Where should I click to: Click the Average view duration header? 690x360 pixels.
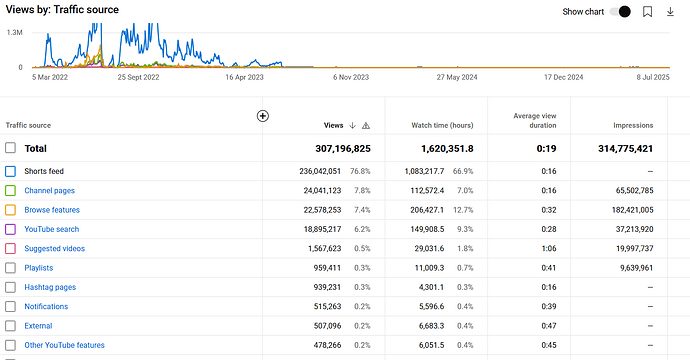coord(535,121)
